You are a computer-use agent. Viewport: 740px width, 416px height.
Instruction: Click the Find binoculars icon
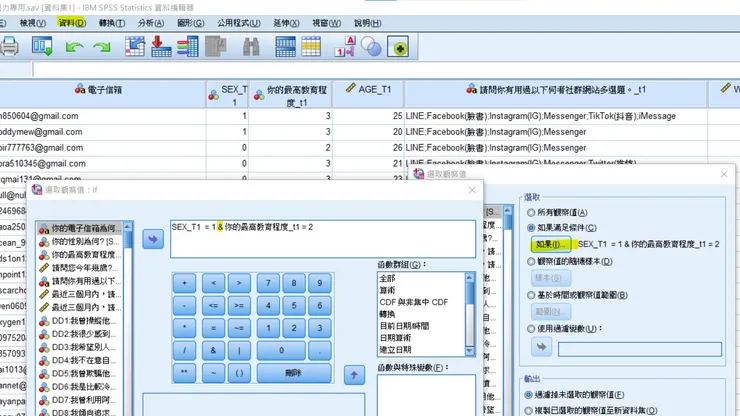click(251, 47)
